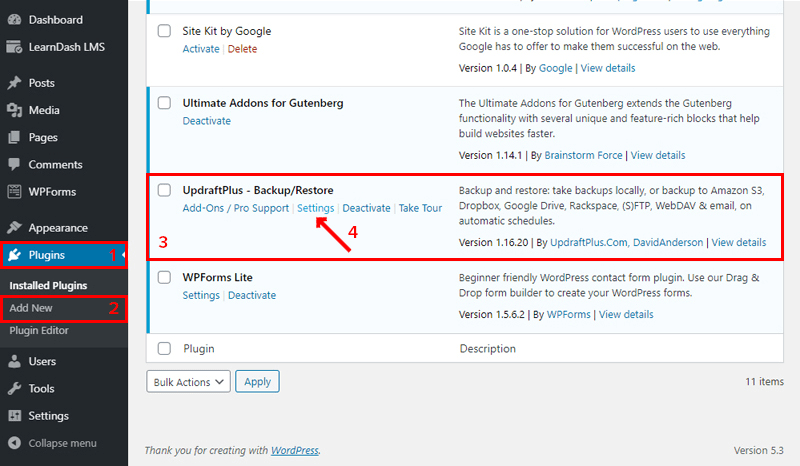Click the Tools wrench icon
This screenshot has height=466, width=800.
[14, 388]
